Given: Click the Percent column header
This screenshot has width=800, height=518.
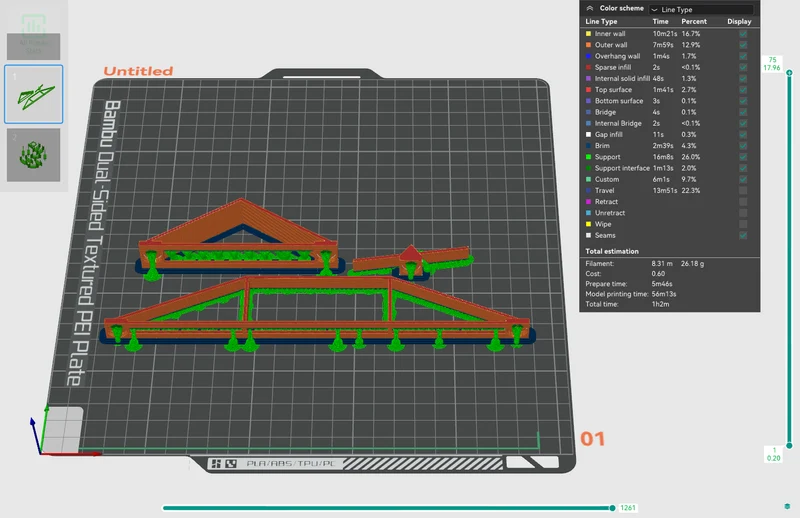Looking at the screenshot, I should click(x=694, y=21).
